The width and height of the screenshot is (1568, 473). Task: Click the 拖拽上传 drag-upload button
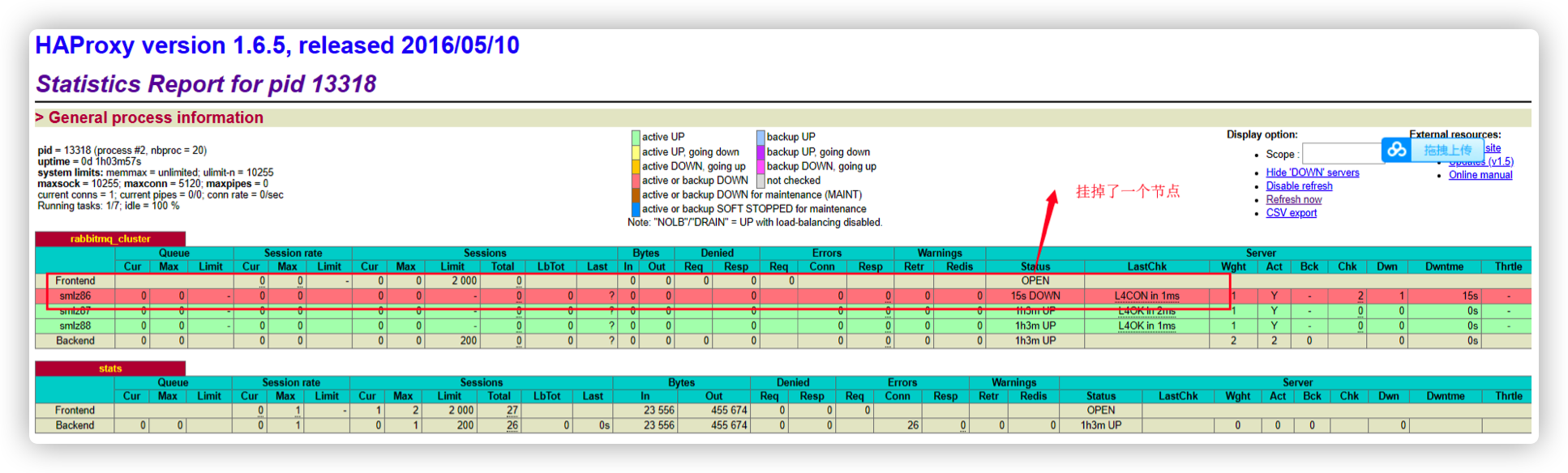coord(1447,150)
